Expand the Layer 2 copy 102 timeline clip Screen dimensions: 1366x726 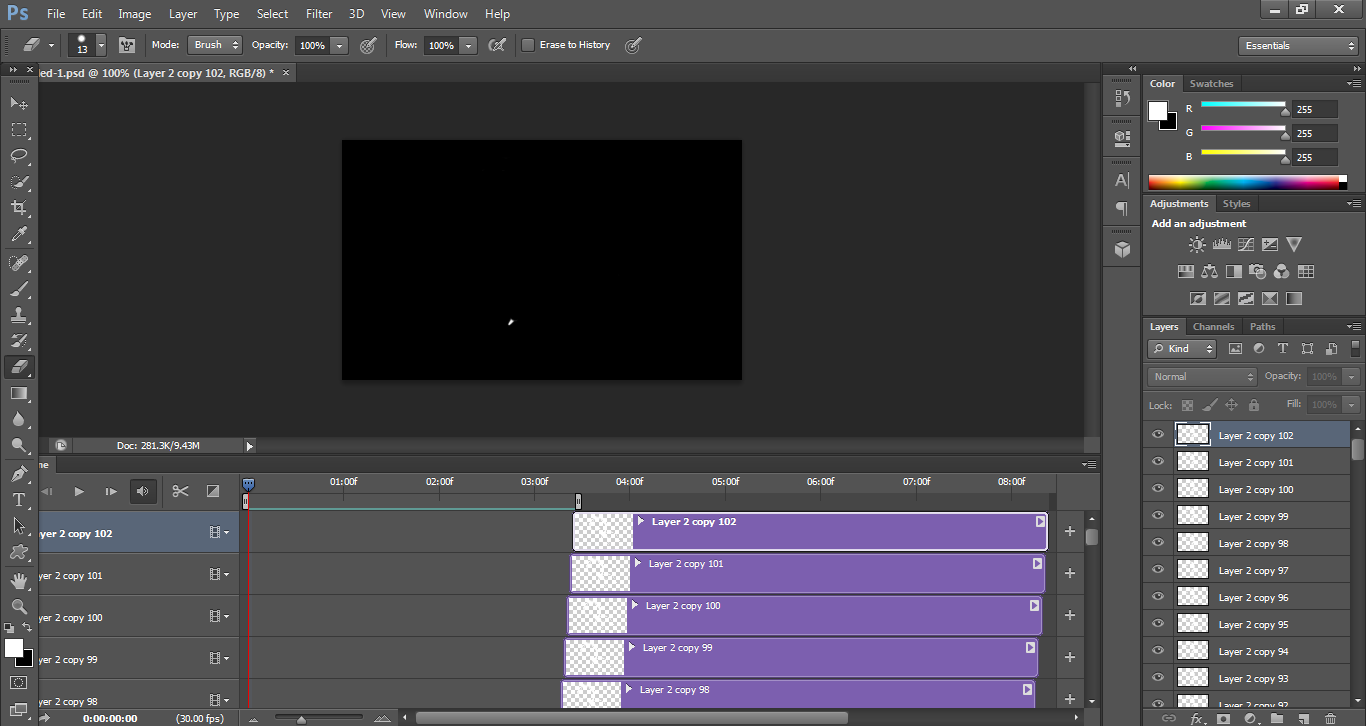(x=641, y=521)
